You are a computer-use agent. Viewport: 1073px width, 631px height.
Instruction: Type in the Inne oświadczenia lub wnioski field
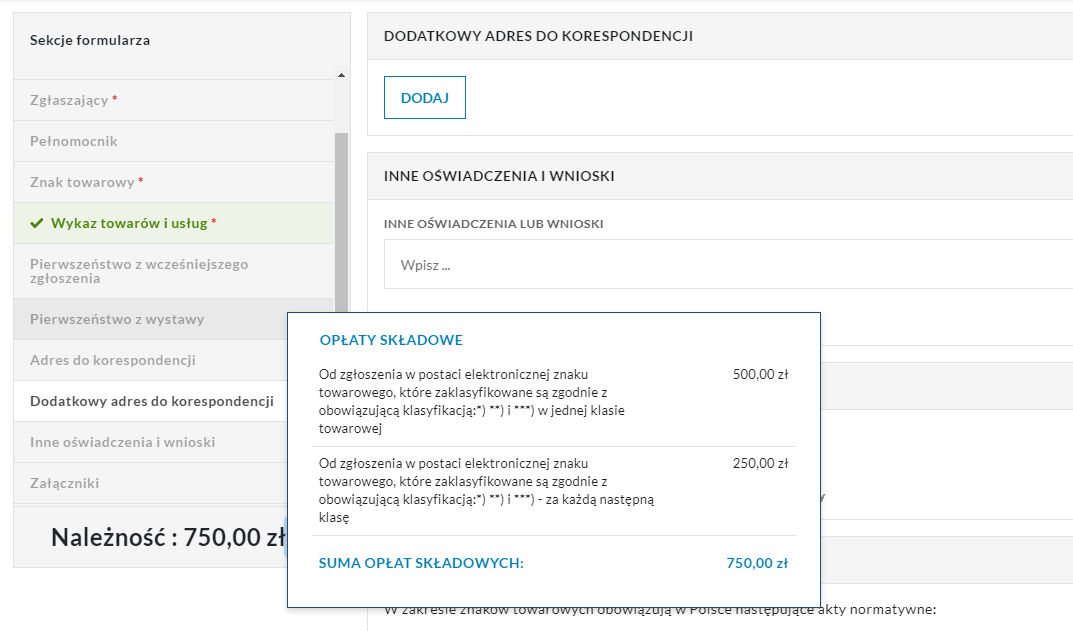tap(728, 265)
